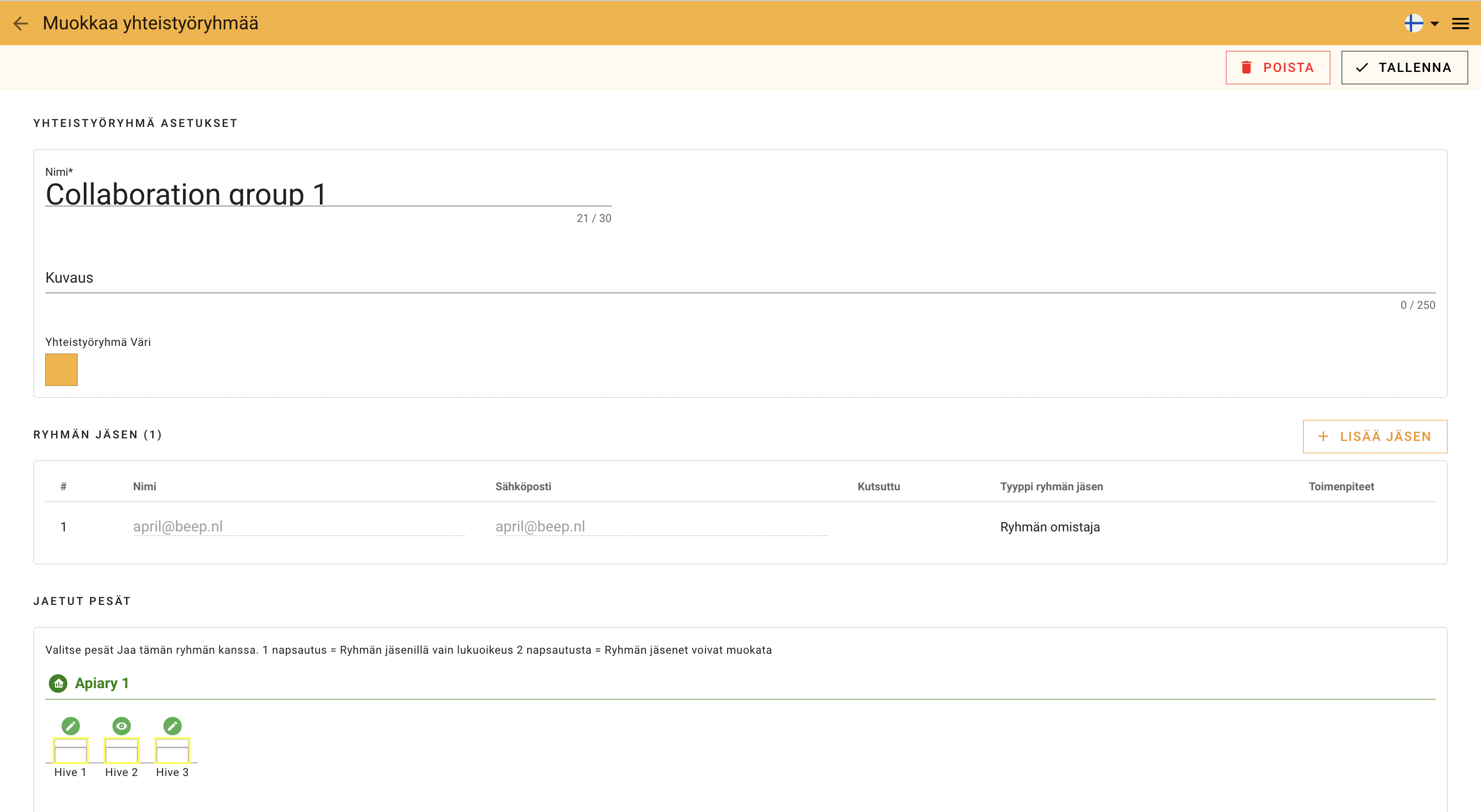
Task: Click the edit pencil badge above Hive 3
Action: [172, 726]
